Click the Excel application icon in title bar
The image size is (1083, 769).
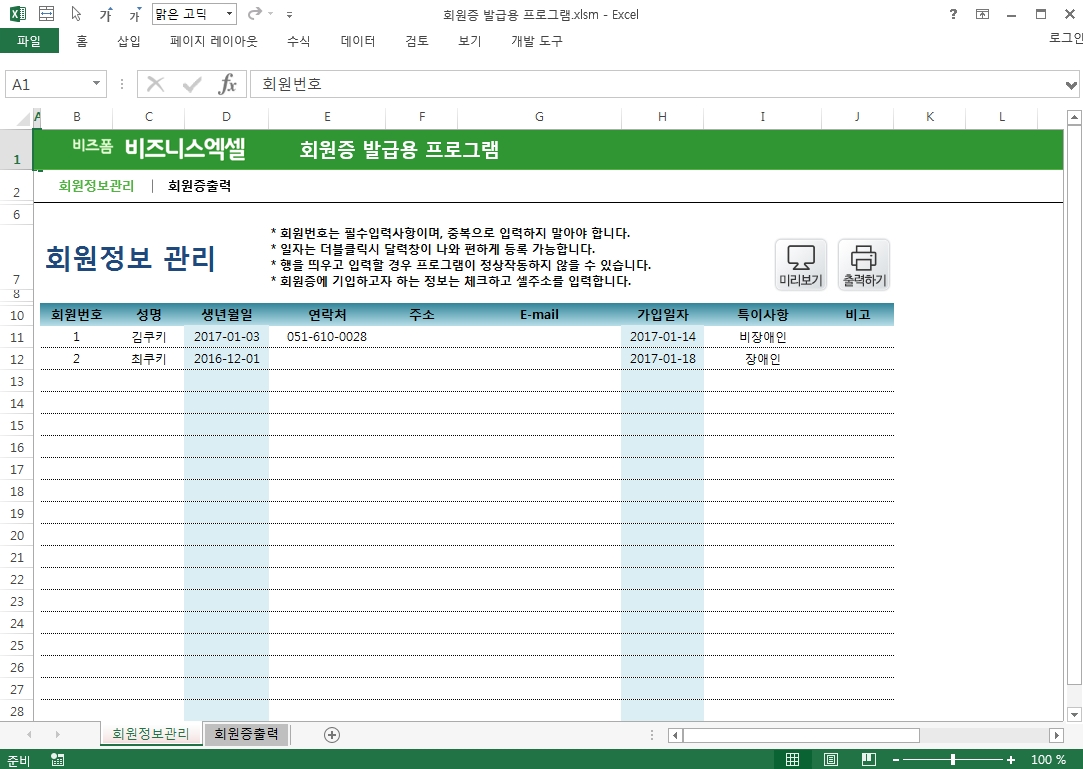[18, 14]
